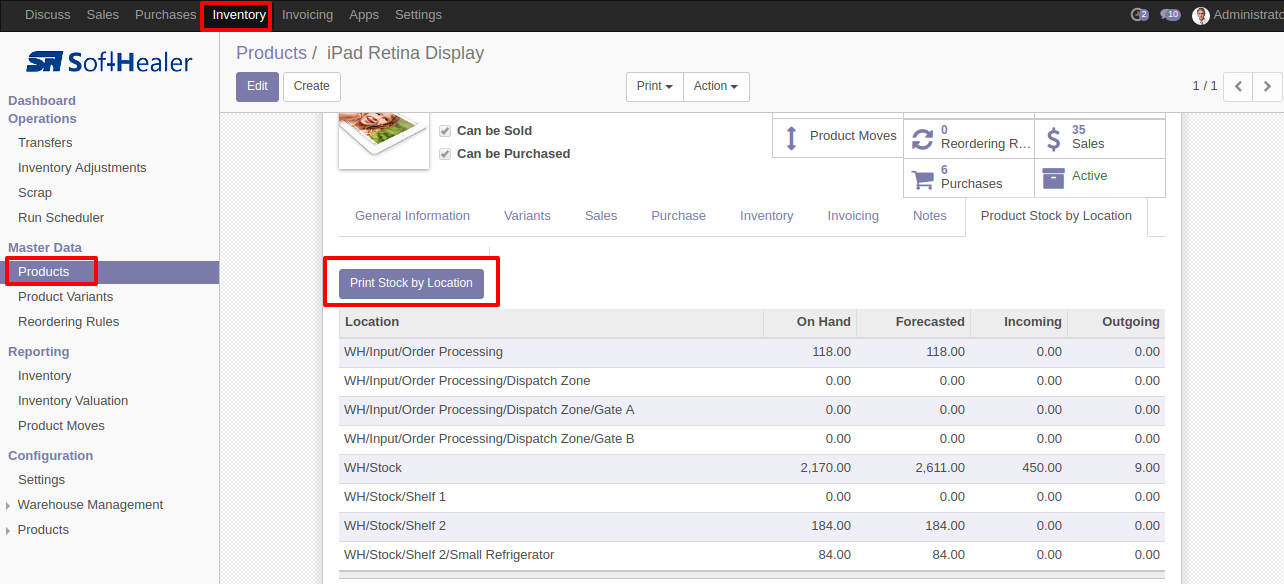The image size is (1284, 584).
Task: Click the Create button
Action: (312, 87)
